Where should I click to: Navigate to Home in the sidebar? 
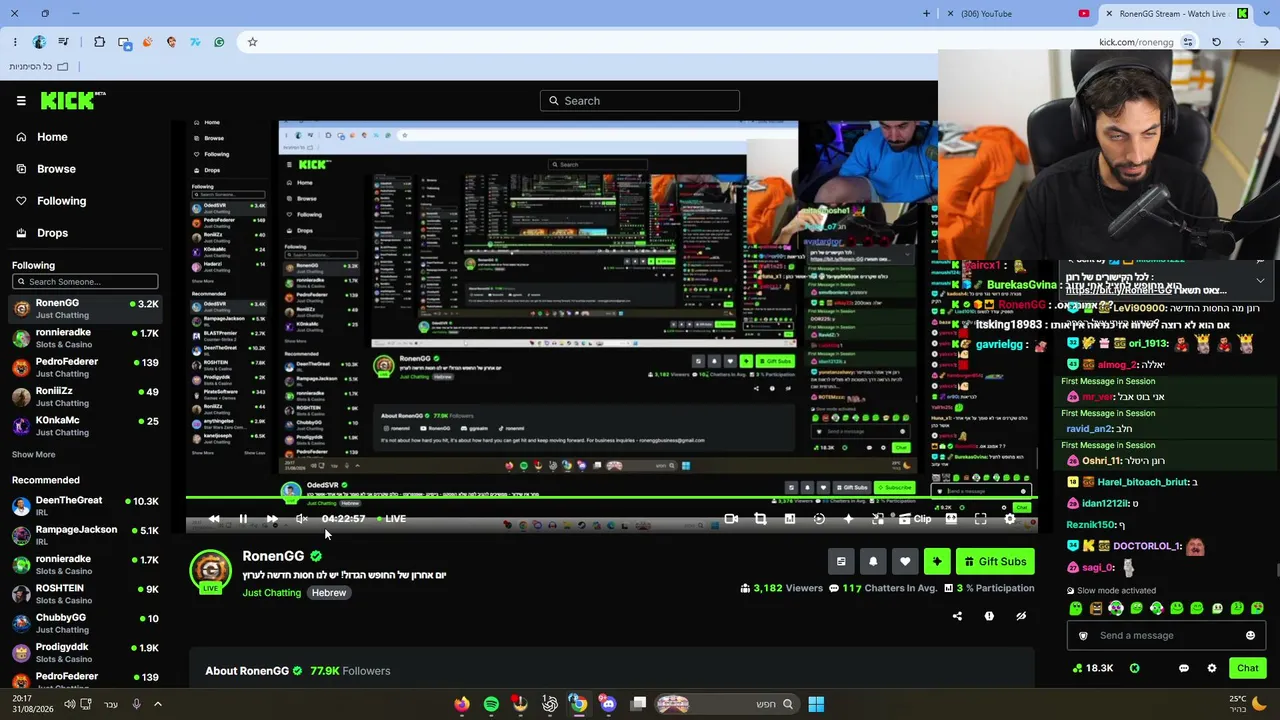pyautogui.click(x=52, y=137)
